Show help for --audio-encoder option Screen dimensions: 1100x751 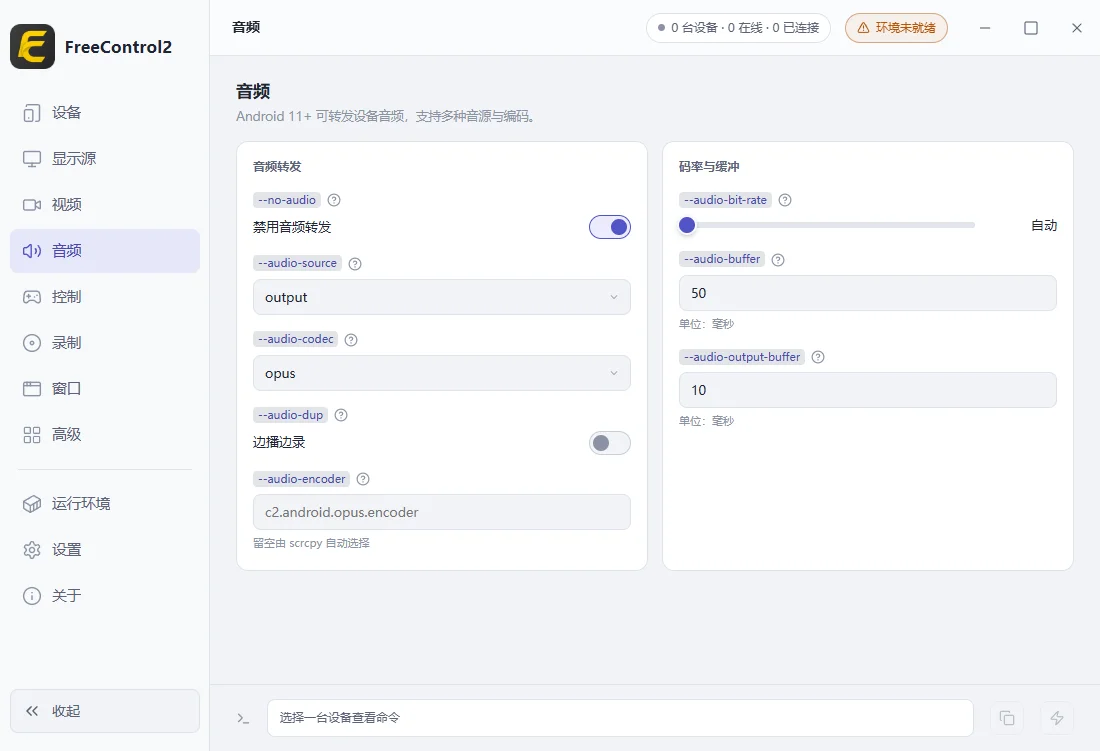pyautogui.click(x=363, y=479)
